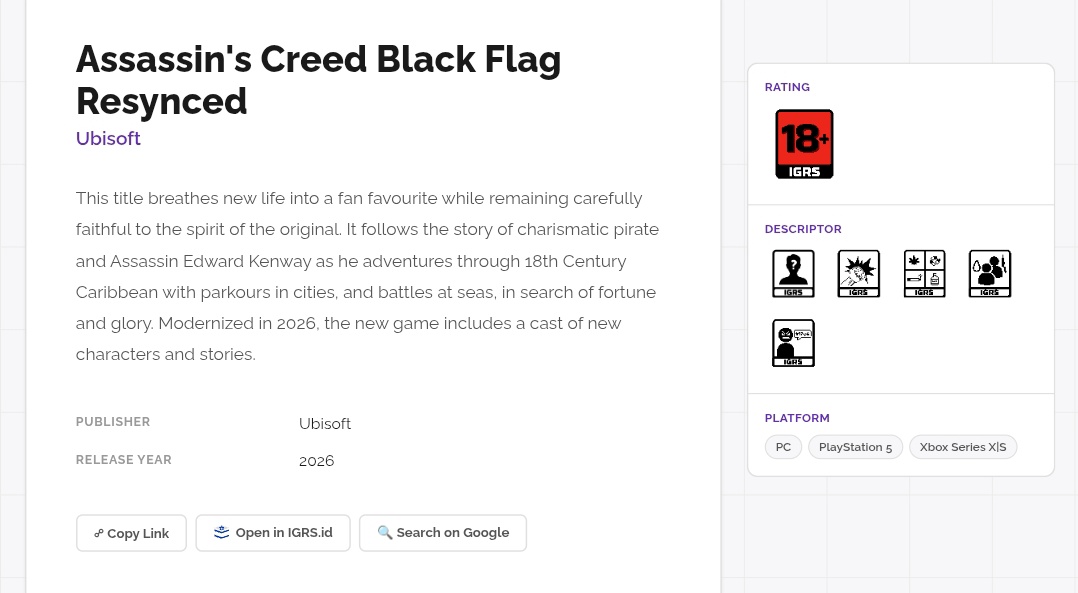Viewport: 1078px width, 593px height.
Task: Click the Assassin's Creed Black Flag Resynced title
Action: (318, 80)
